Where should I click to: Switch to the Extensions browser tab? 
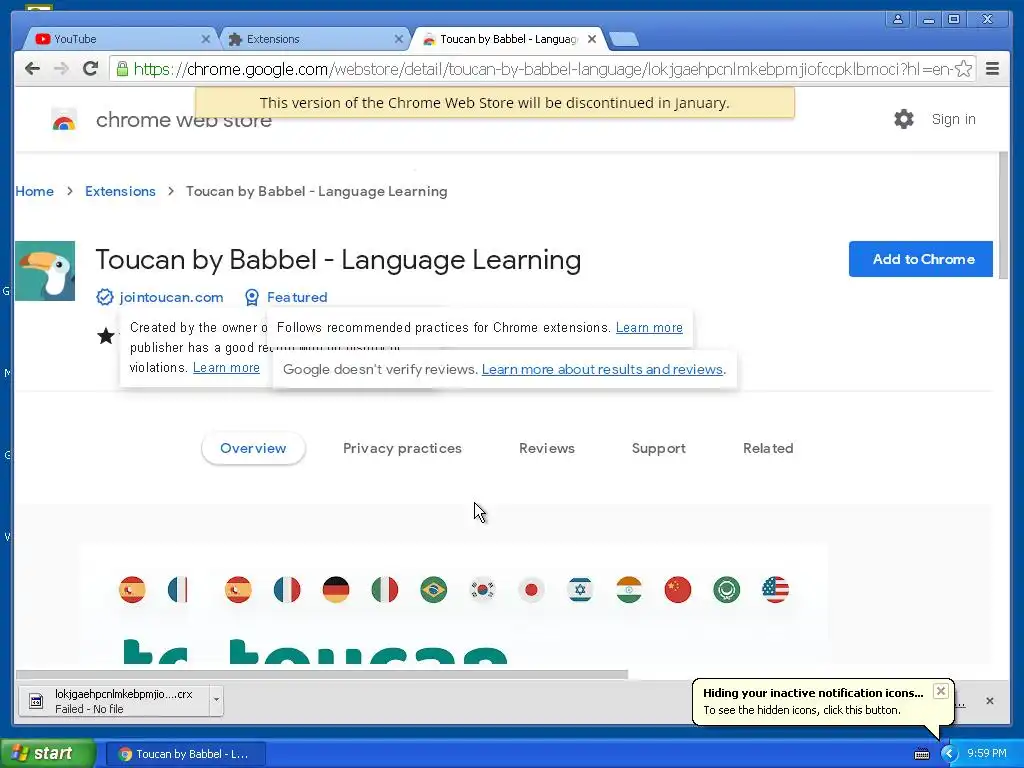pyautogui.click(x=313, y=39)
